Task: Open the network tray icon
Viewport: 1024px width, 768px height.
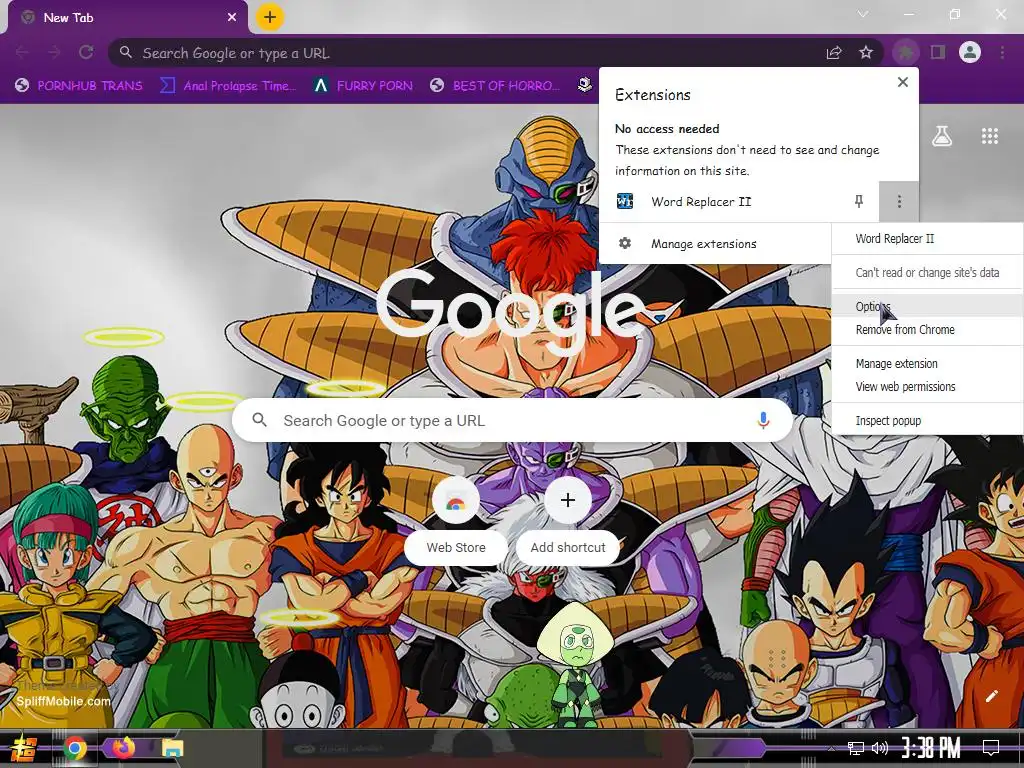Action: 856,748
